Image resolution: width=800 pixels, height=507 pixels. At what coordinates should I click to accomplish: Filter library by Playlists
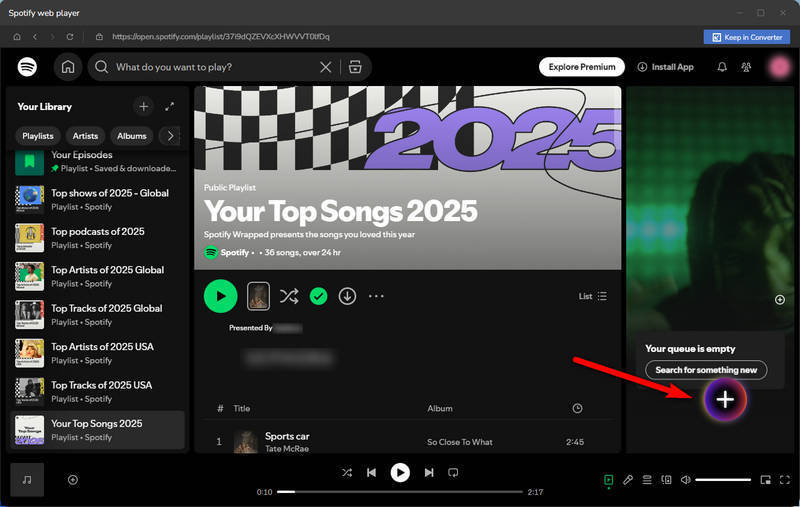tap(38, 136)
